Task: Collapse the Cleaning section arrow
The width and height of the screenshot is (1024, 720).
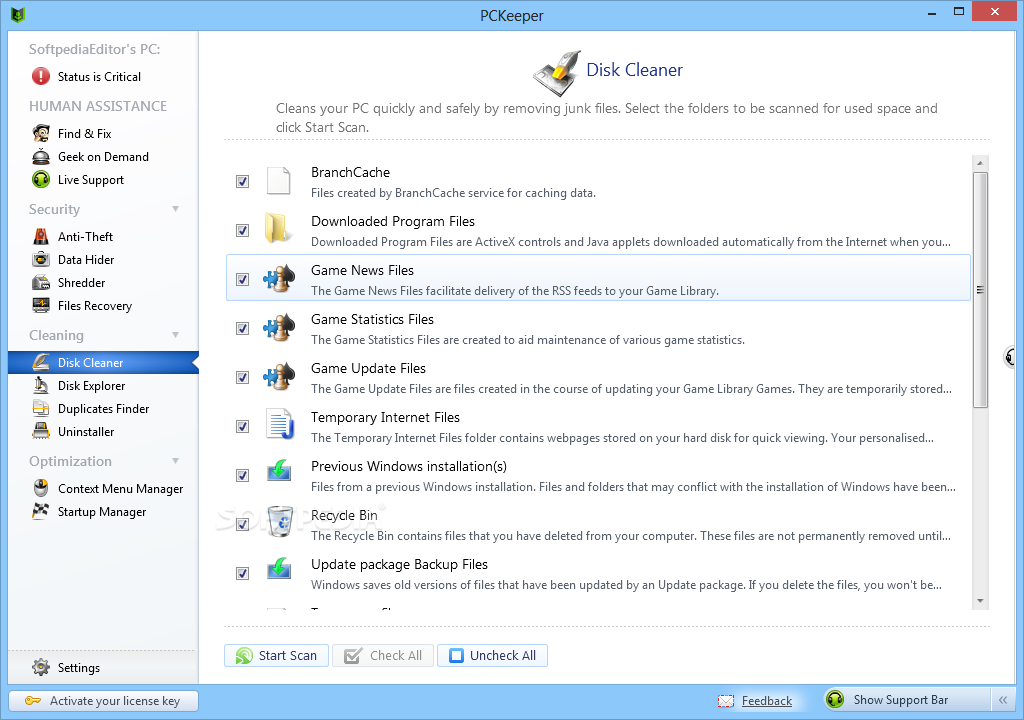Action: pos(175,335)
